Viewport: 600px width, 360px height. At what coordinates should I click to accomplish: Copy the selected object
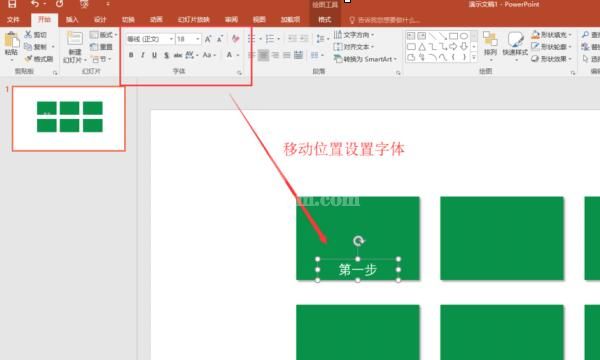[36, 47]
